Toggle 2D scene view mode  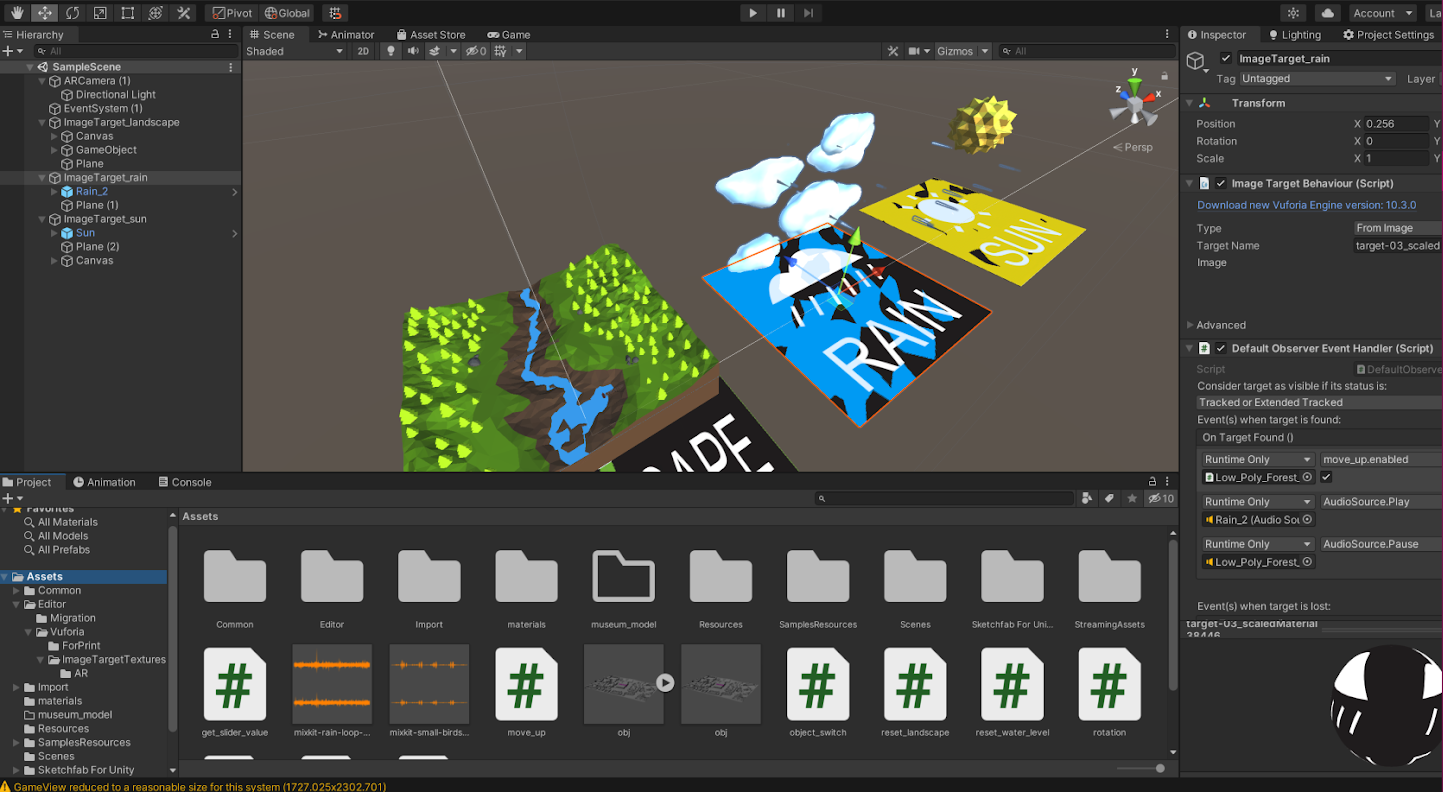pyautogui.click(x=363, y=51)
